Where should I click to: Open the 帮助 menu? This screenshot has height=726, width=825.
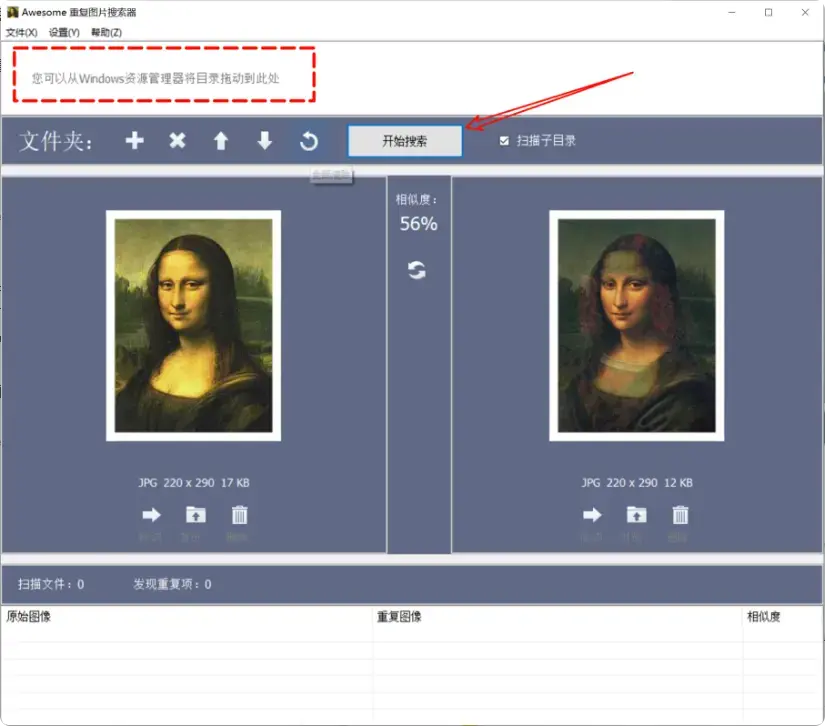click(x=105, y=32)
